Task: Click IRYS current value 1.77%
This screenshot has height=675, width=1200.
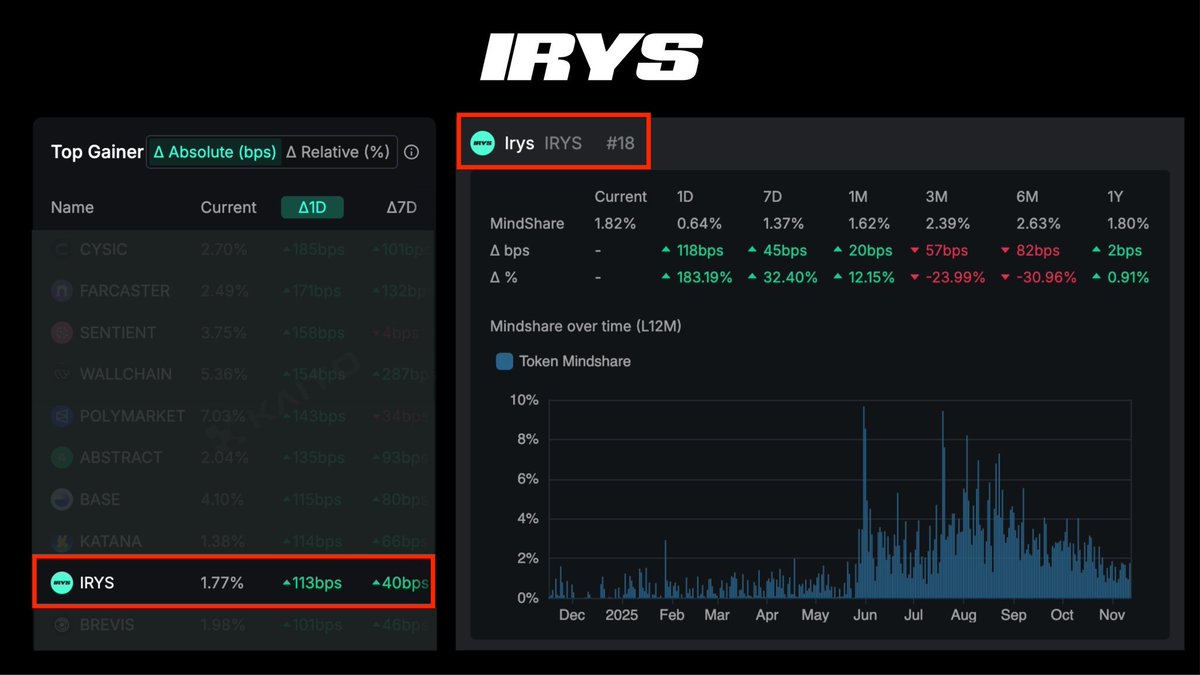Action: pos(222,582)
